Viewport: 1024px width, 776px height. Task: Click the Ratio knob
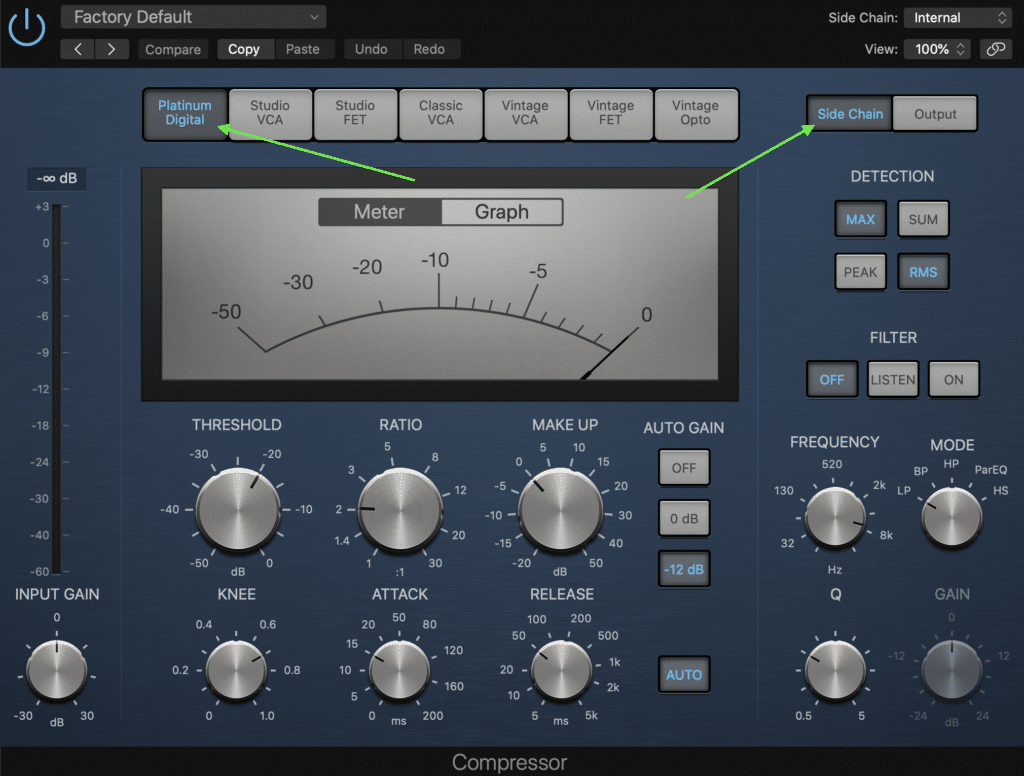pos(400,509)
